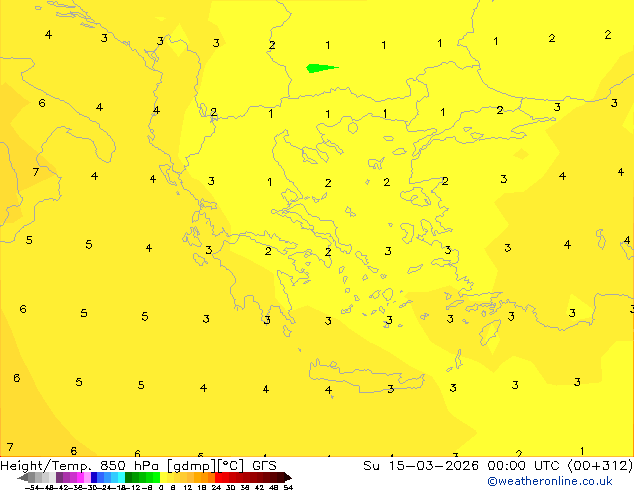Select the magenta legend swatch
The width and height of the screenshot is (634, 490).
click(80, 478)
